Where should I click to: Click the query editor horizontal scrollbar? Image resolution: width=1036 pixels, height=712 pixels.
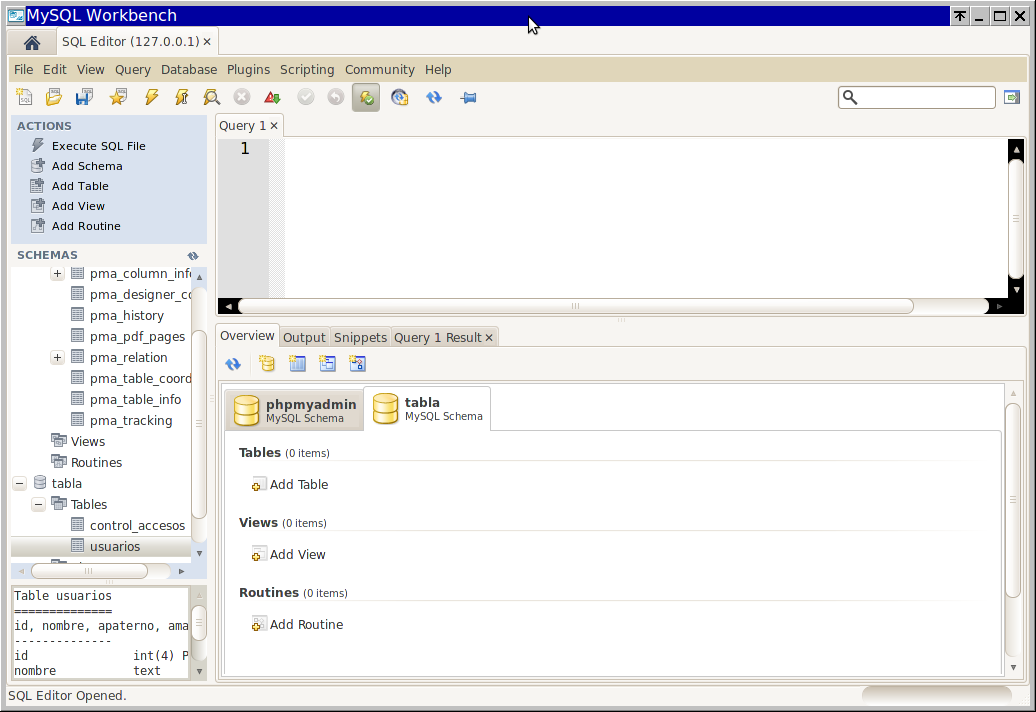(x=575, y=306)
